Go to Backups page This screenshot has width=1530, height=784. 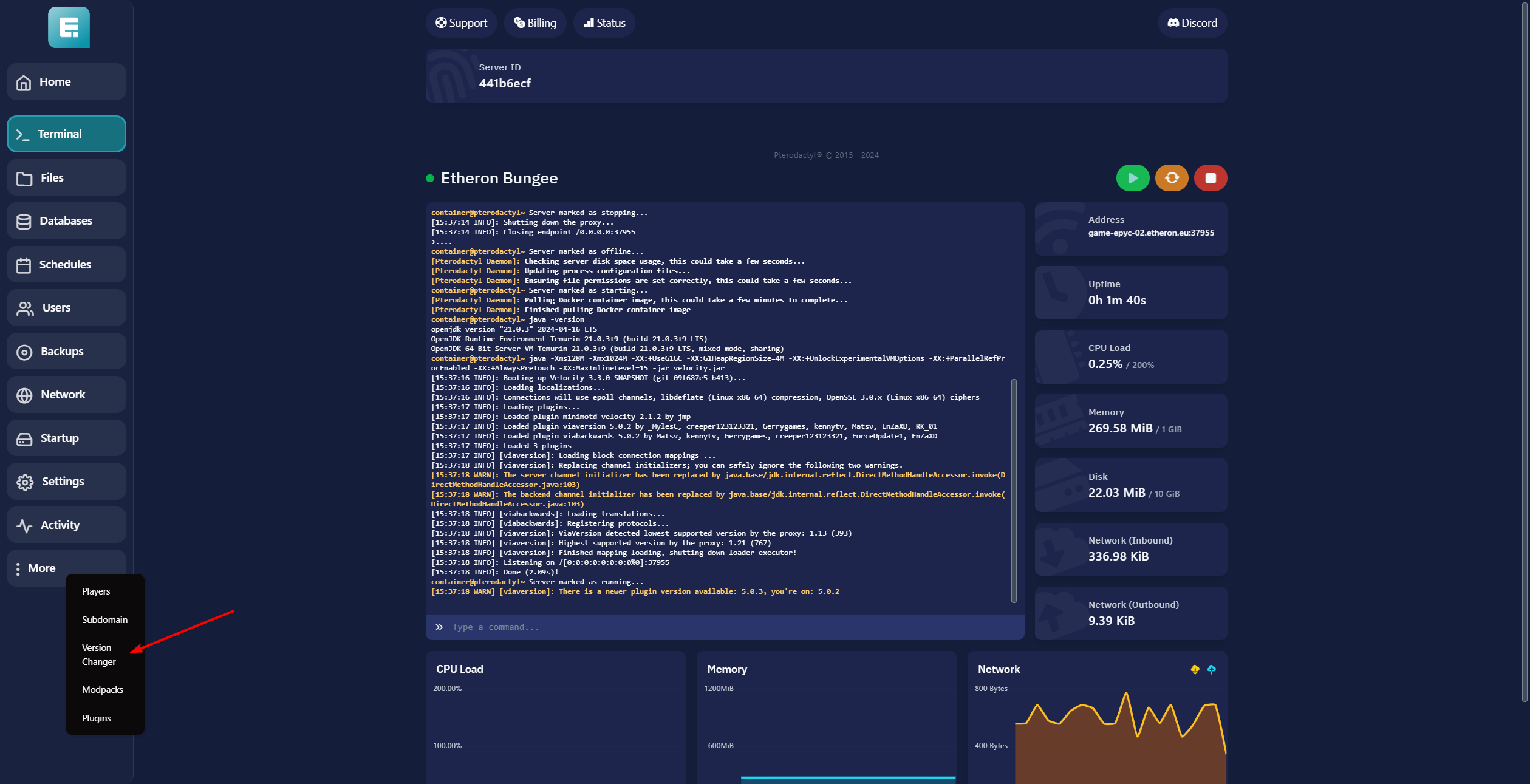coord(66,352)
